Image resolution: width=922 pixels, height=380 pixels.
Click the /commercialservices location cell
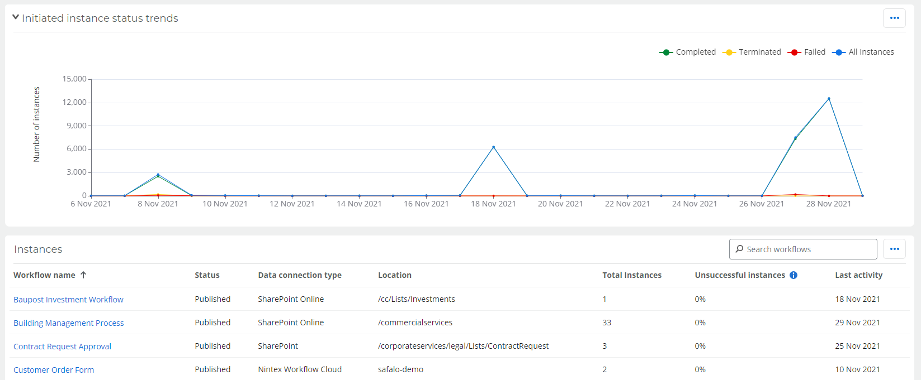415,322
